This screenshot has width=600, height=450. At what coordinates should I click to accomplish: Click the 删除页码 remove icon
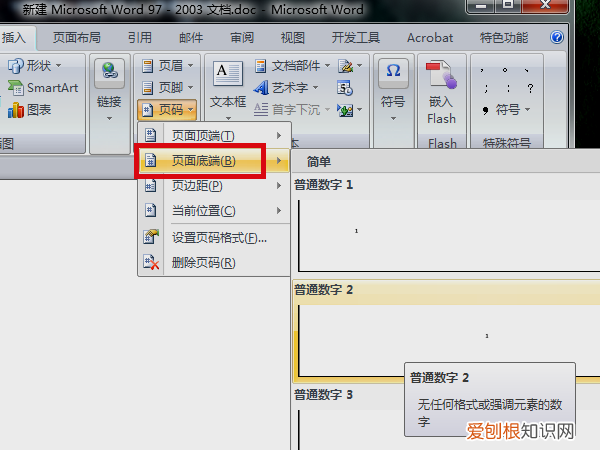151,262
